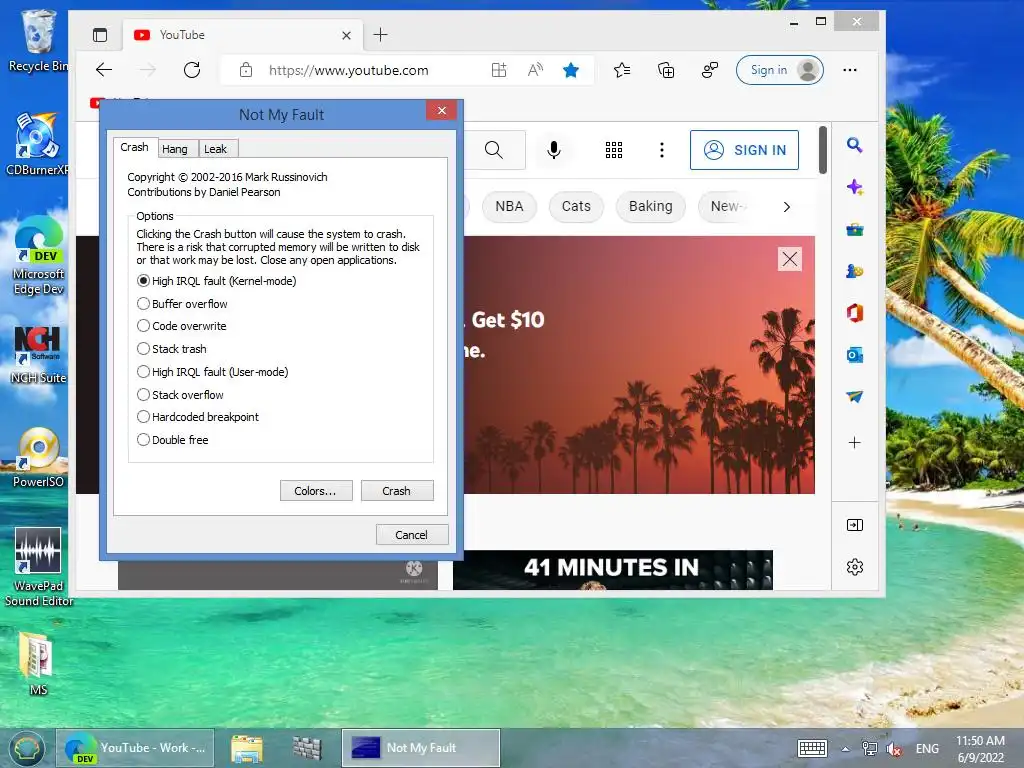Viewport: 1024px width, 768px height.
Task: Open Edge sidebar settings gear
Action: click(x=854, y=567)
